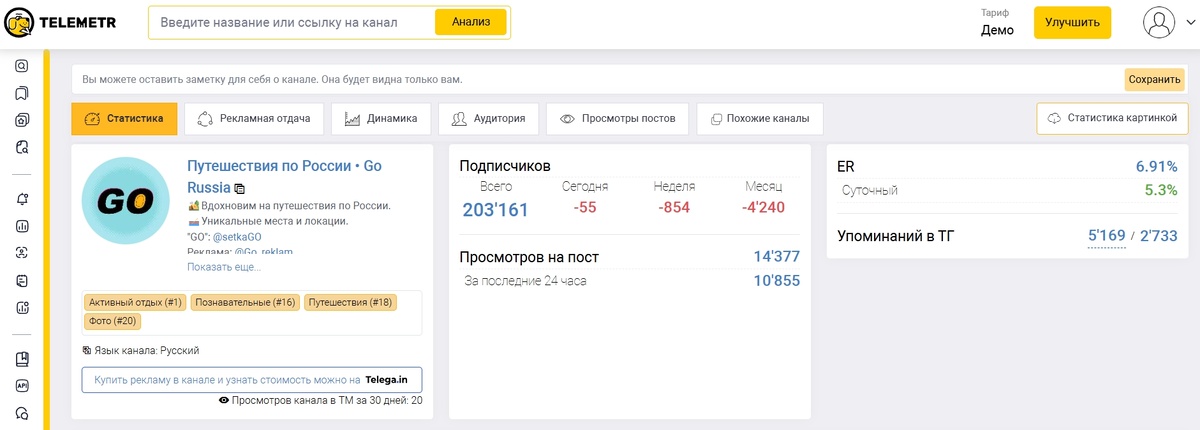Screen dimensions: 1200x430
Task: Open the folder search icon in sidebar
Action: pos(22,147)
